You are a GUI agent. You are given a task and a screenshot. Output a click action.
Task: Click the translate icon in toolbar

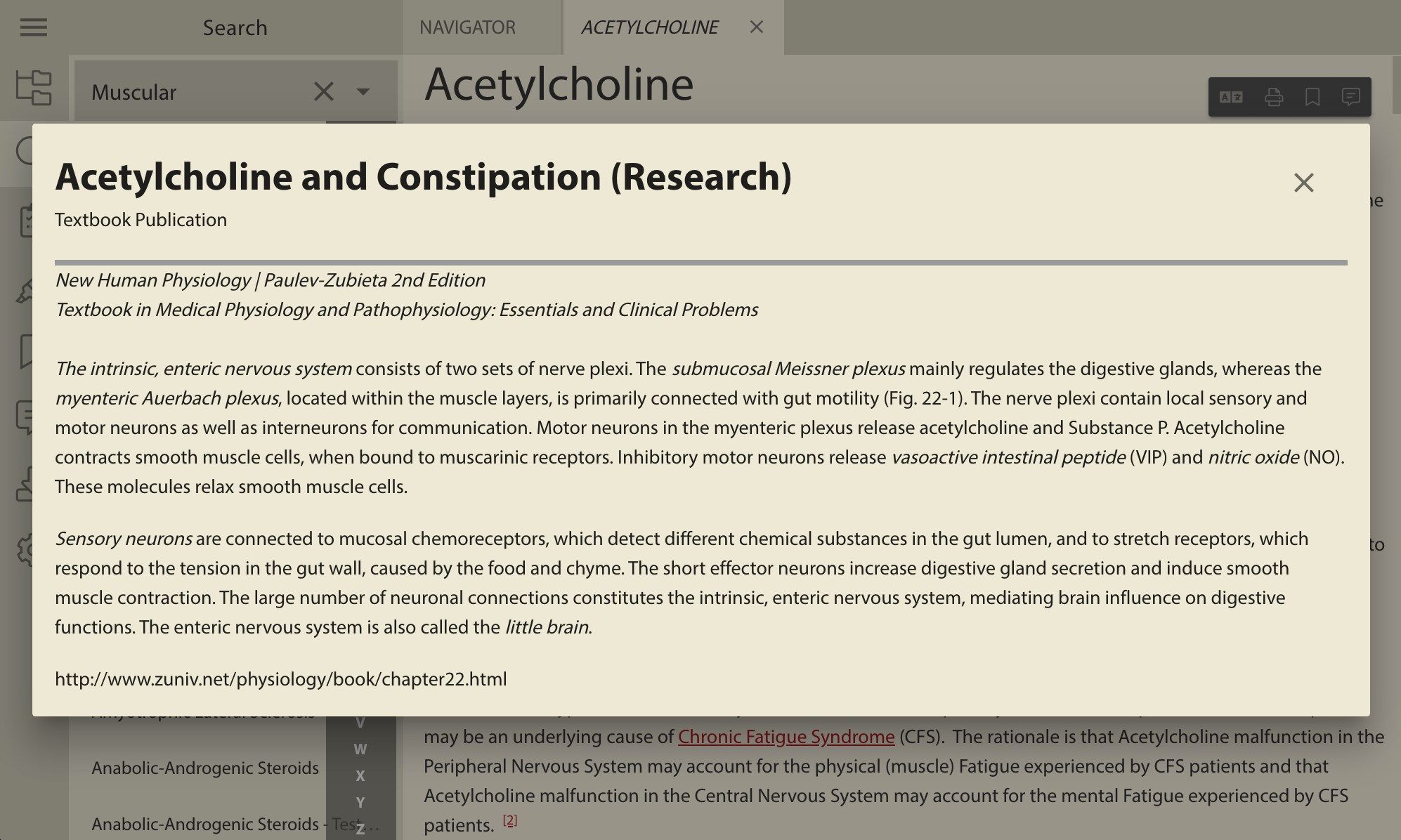coord(1231,97)
